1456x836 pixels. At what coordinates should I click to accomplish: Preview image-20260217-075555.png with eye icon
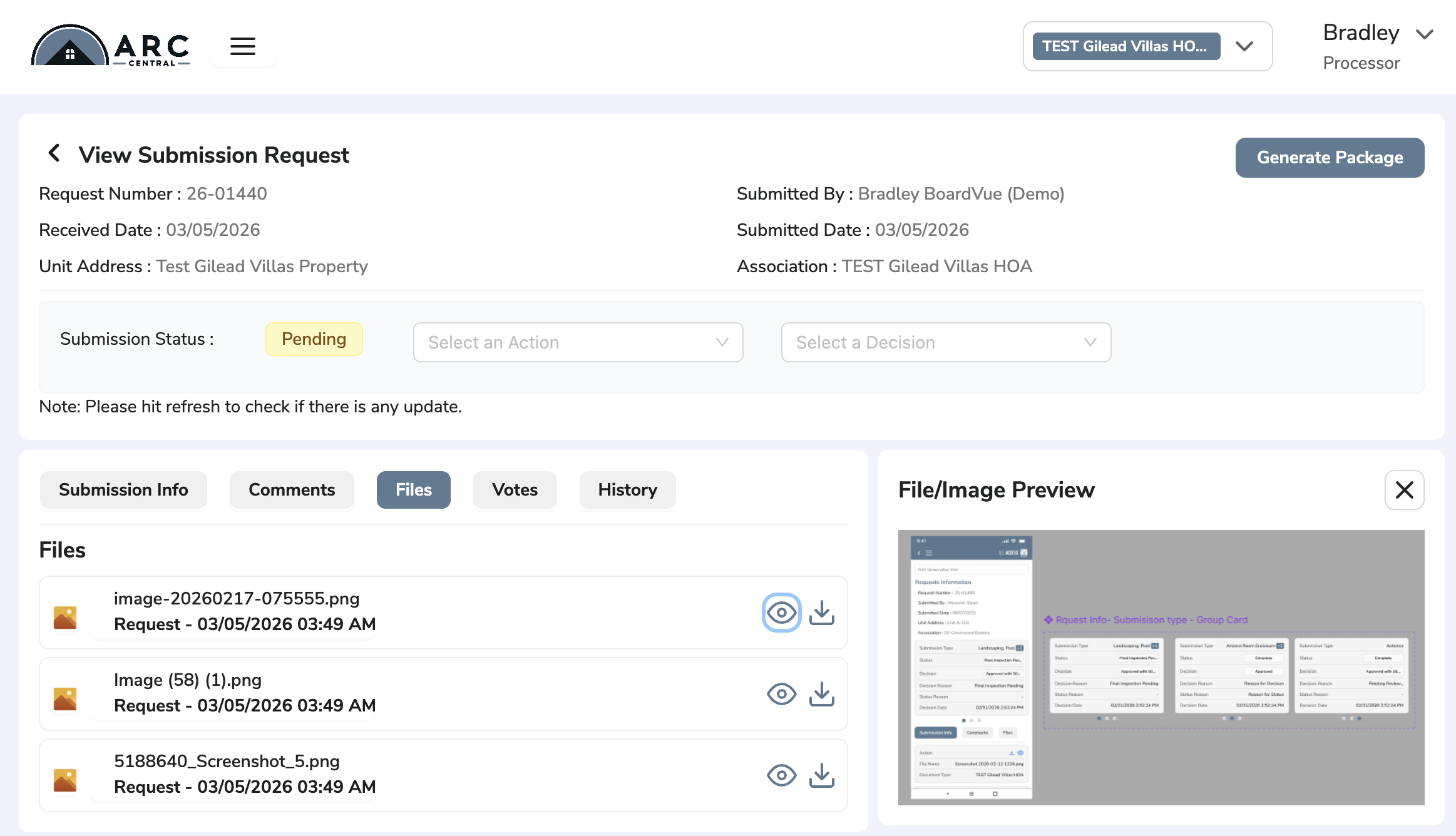tap(781, 613)
